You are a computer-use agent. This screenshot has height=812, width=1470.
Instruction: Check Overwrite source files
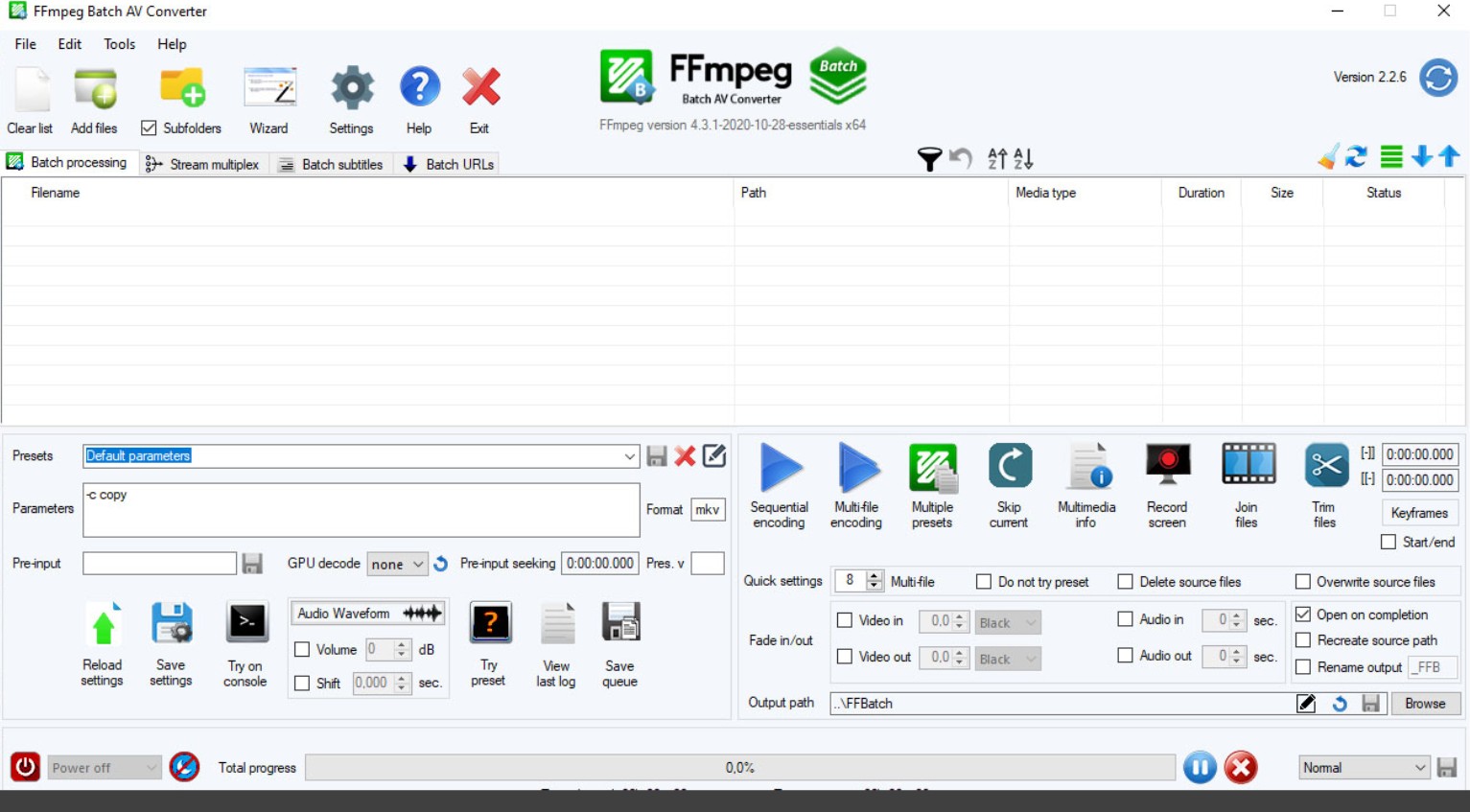pos(1303,582)
